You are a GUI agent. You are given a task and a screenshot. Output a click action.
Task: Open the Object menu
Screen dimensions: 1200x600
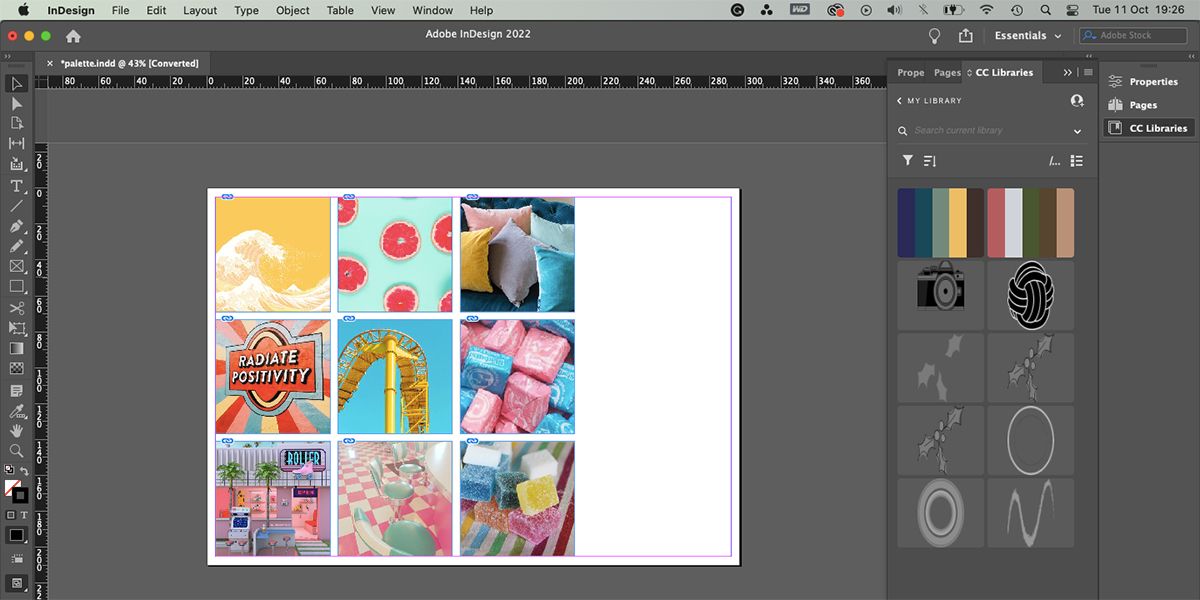pyautogui.click(x=292, y=10)
